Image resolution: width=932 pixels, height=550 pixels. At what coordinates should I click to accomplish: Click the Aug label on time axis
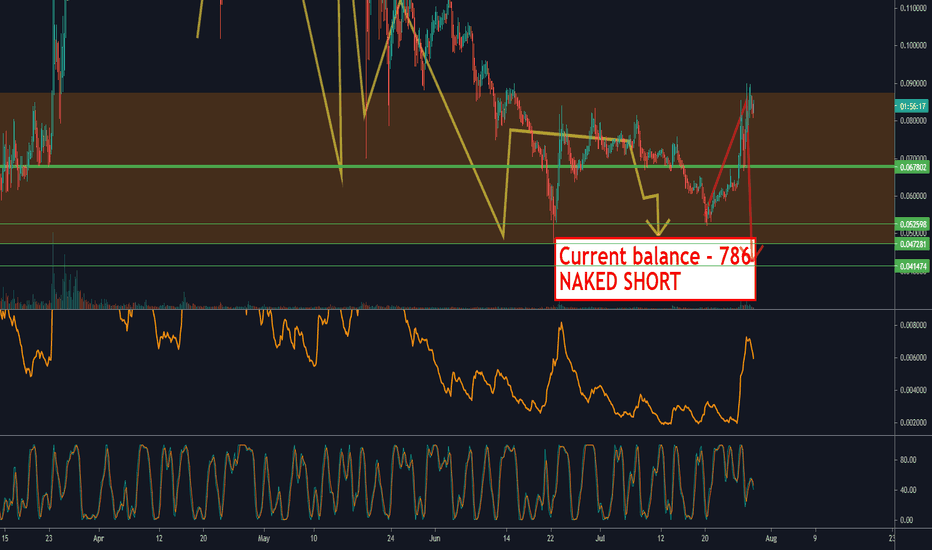(x=771, y=539)
